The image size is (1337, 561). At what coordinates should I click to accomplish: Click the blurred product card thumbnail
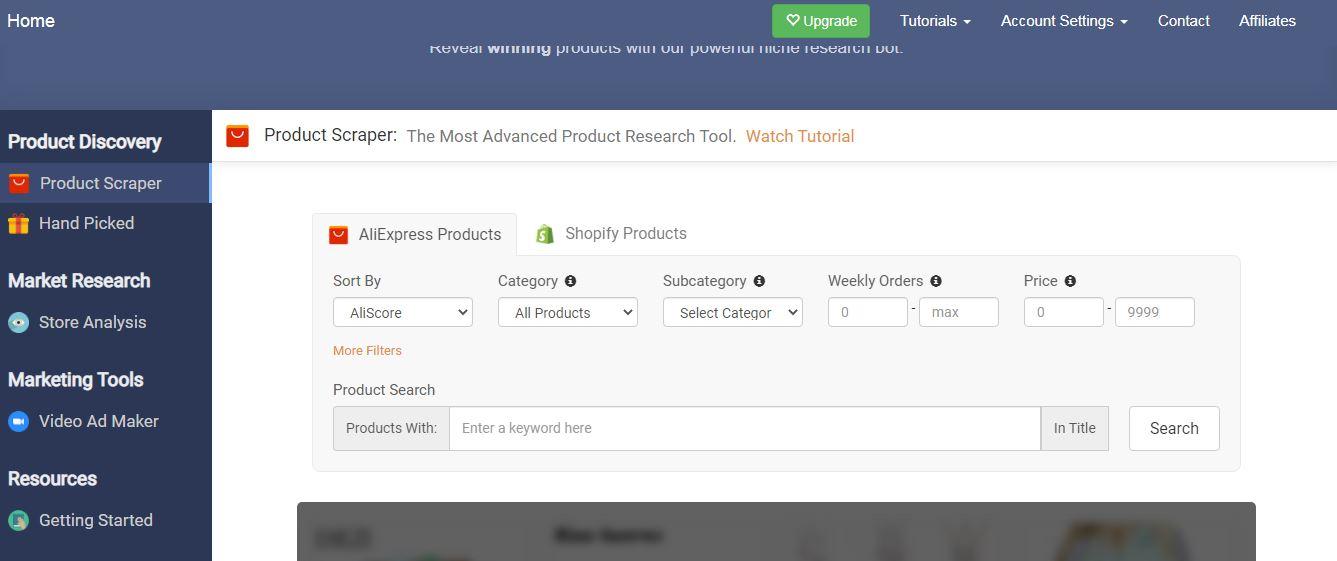click(776, 531)
